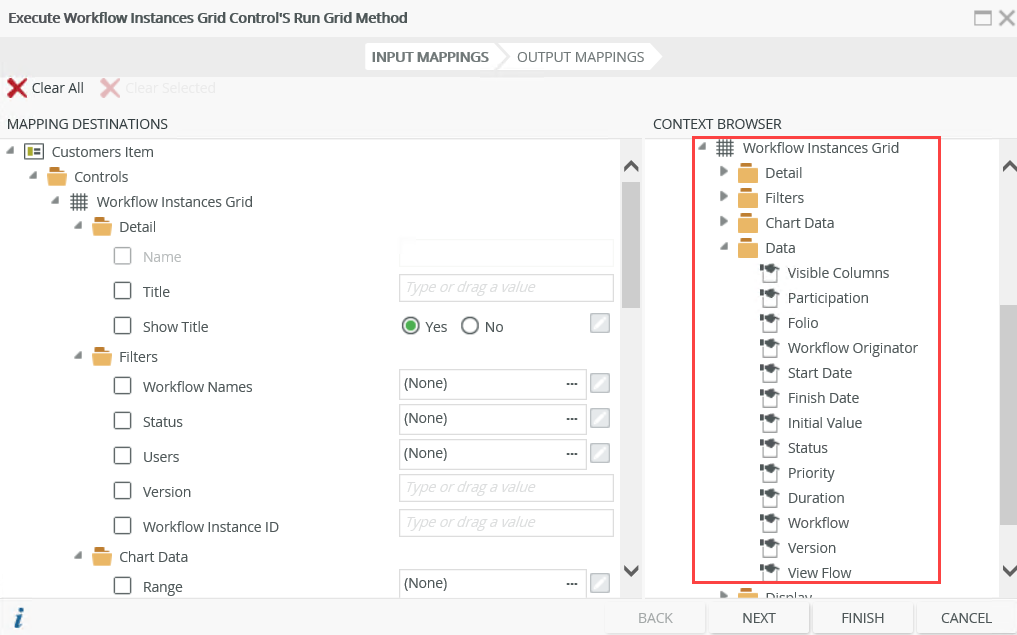Click the Chart Data folder icon in Context Browser
Screen dimensions: 1017x635
[748, 223]
